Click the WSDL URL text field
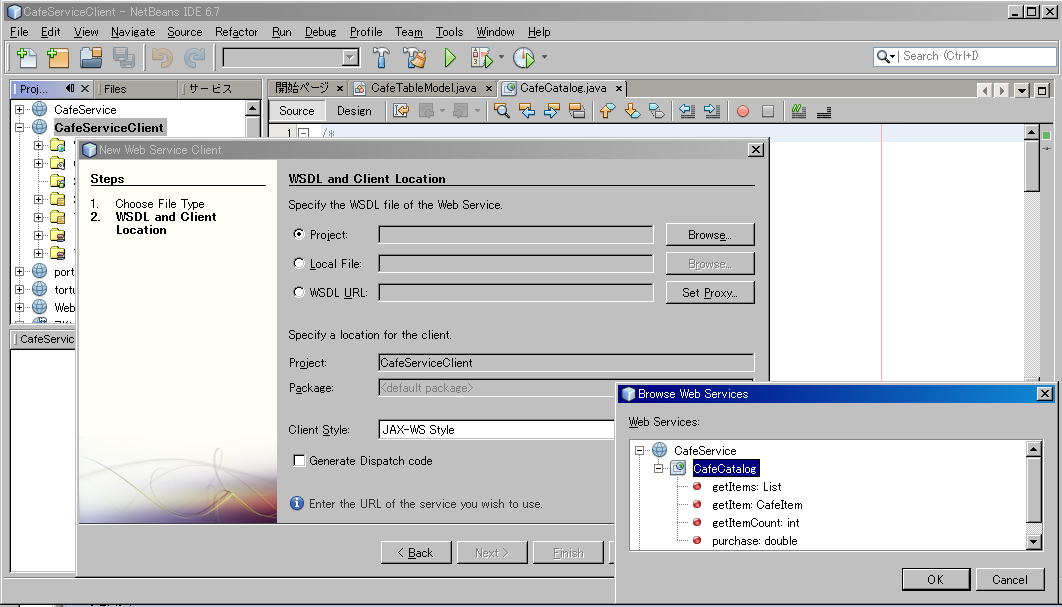 tap(515, 293)
